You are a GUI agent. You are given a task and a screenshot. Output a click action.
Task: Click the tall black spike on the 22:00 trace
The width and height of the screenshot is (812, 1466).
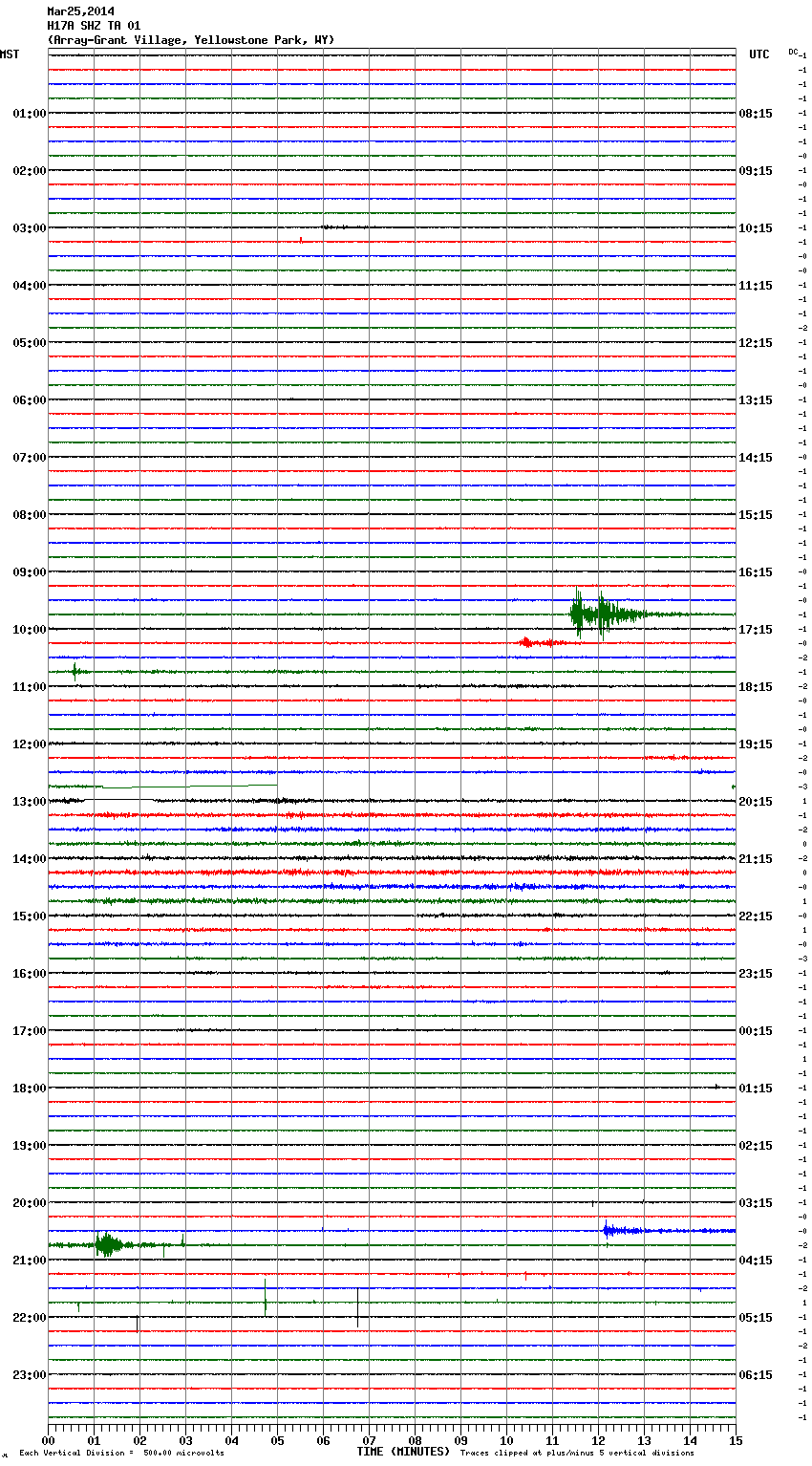(357, 1307)
